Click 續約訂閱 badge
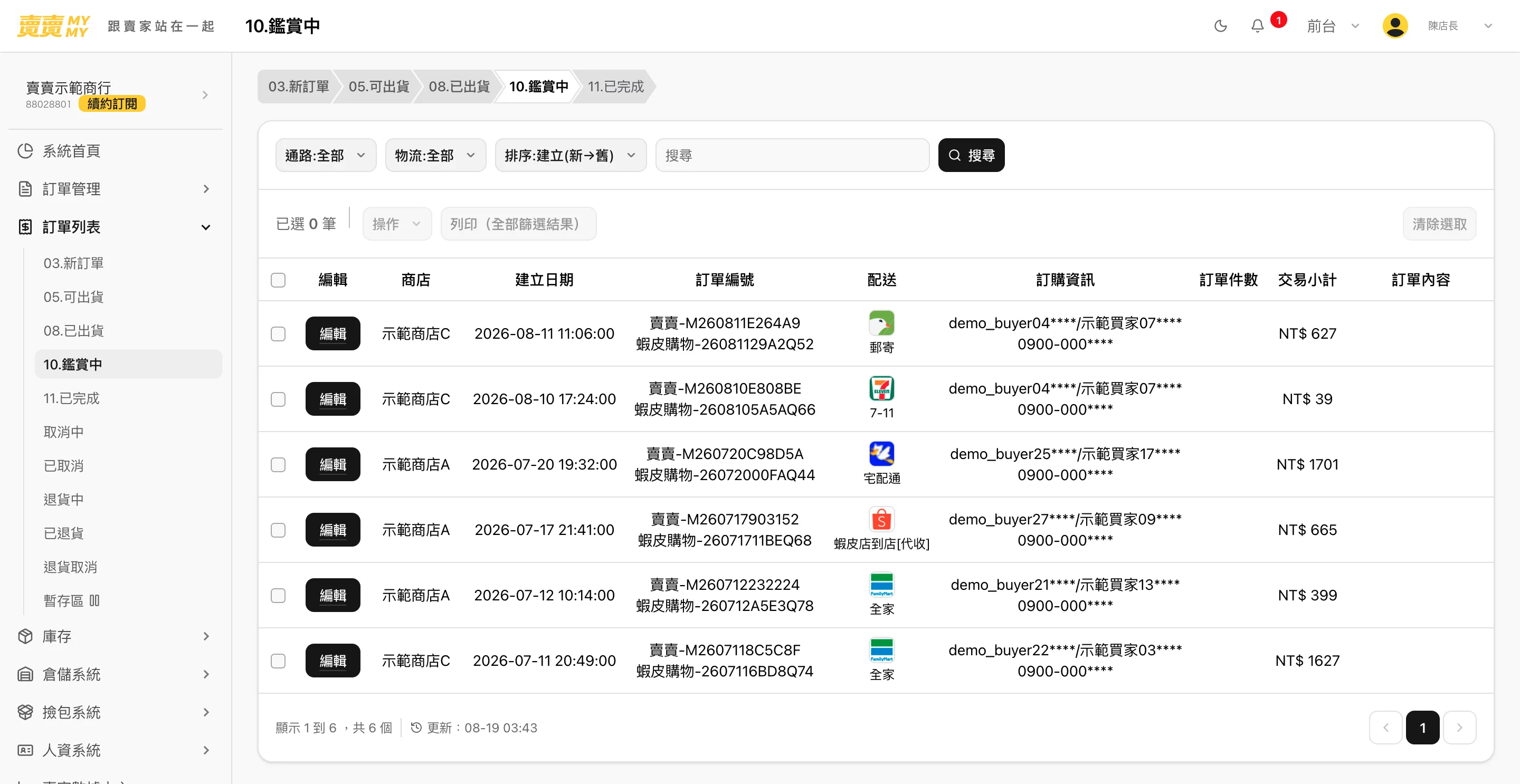This screenshot has height=784, width=1520. pyautogui.click(x=112, y=104)
